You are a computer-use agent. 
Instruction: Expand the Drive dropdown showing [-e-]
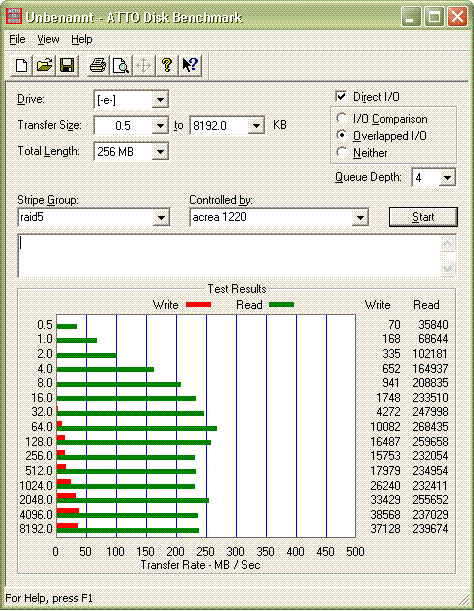point(160,100)
